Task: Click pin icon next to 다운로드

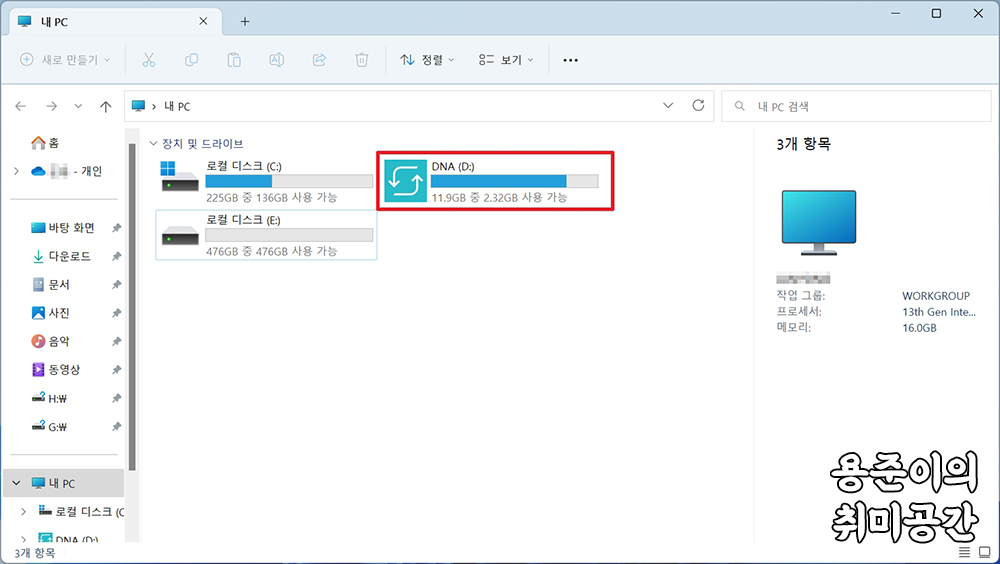Action: [116, 256]
